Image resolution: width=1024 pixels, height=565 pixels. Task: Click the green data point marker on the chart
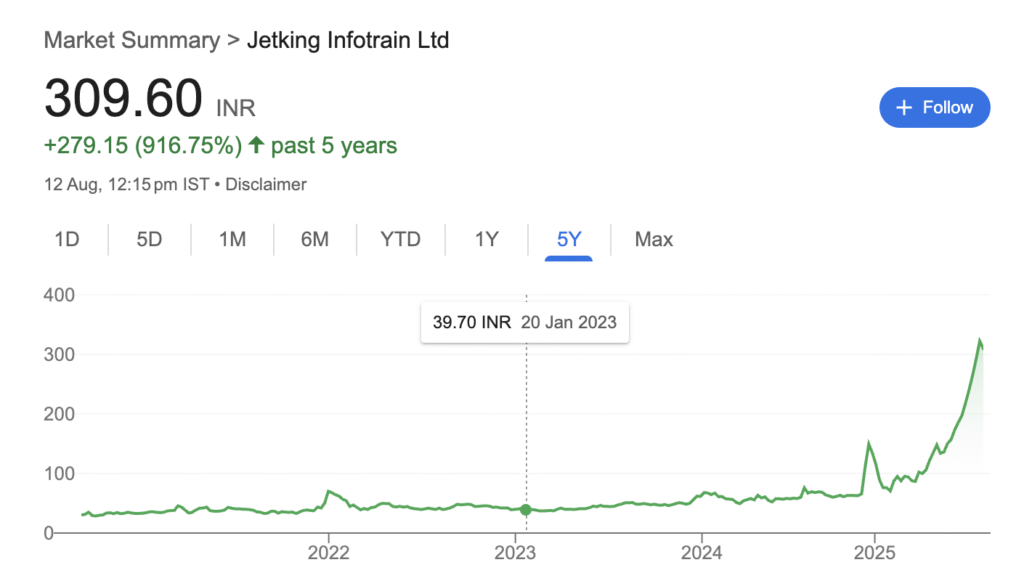[526, 510]
